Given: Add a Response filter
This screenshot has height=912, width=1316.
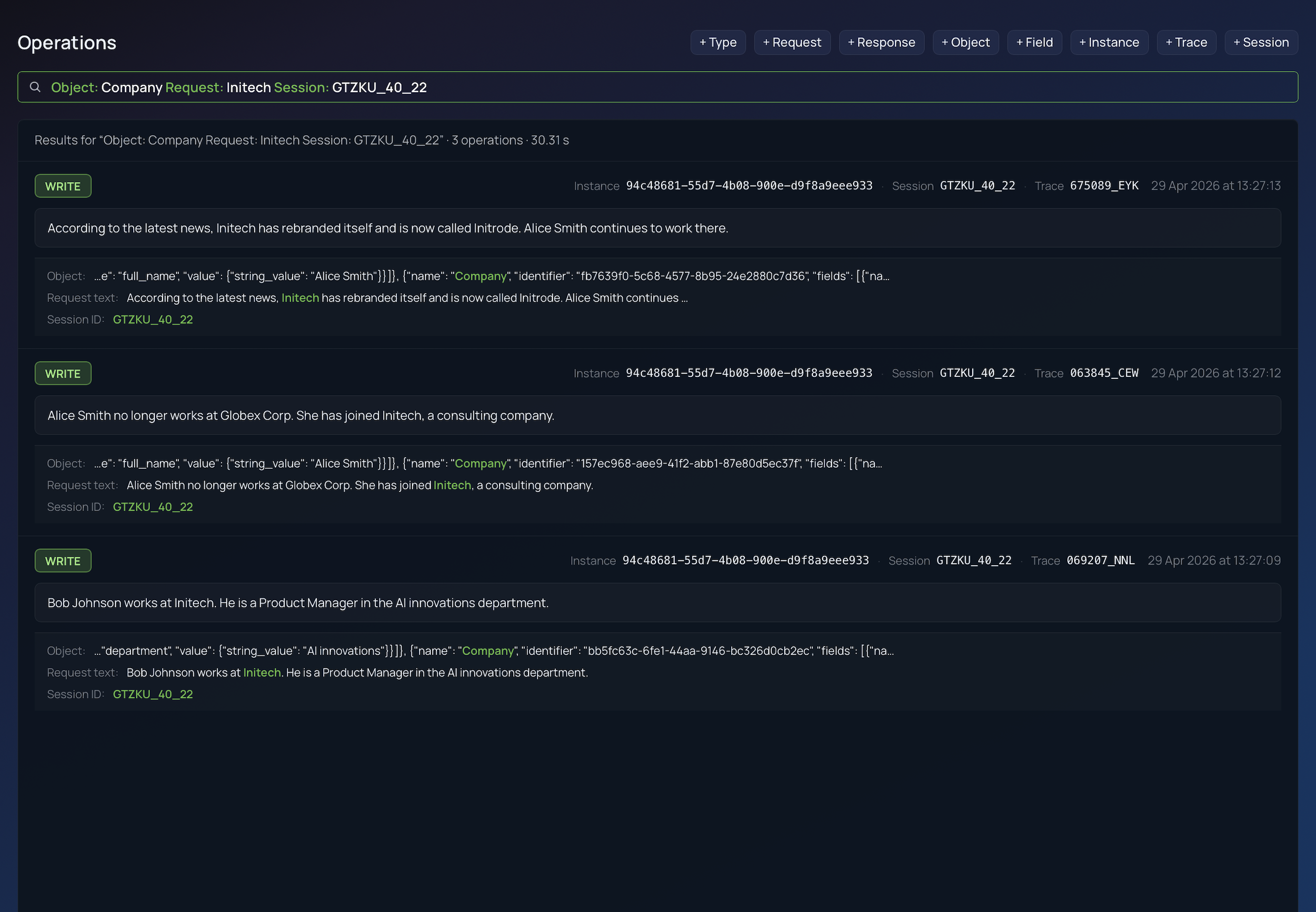Looking at the screenshot, I should (x=881, y=42).
